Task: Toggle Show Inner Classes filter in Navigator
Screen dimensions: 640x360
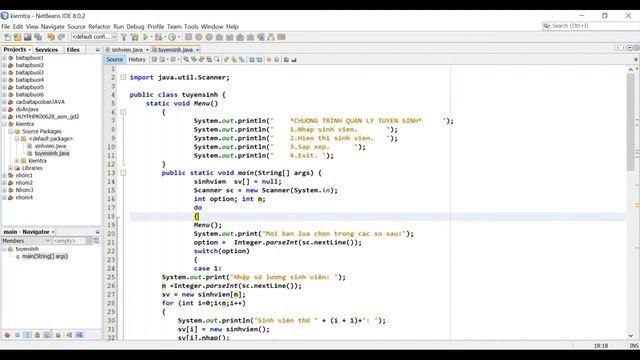Action: point(47,335)
